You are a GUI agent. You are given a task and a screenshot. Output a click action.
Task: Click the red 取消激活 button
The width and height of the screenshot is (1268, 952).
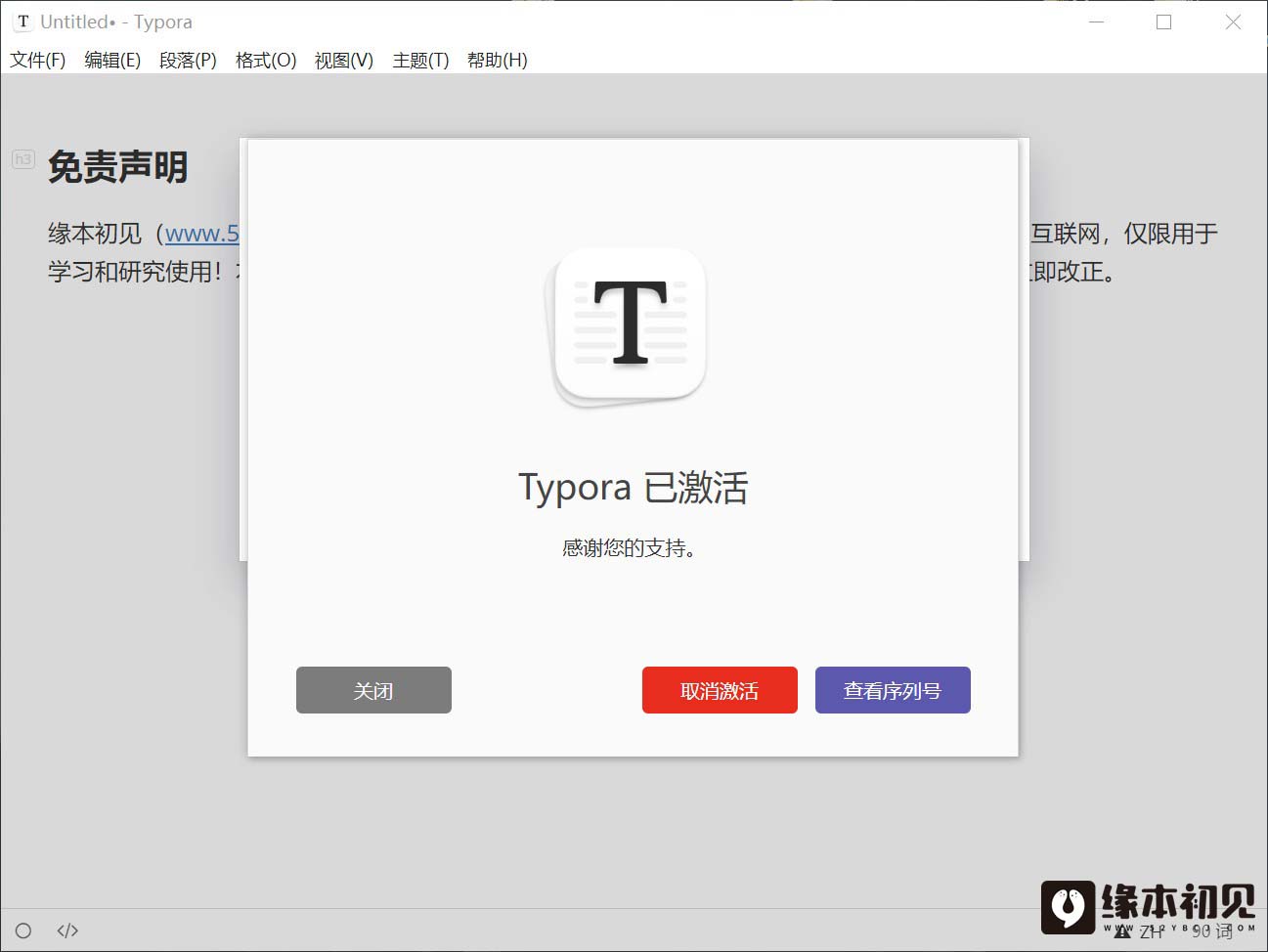pos(720,690)
